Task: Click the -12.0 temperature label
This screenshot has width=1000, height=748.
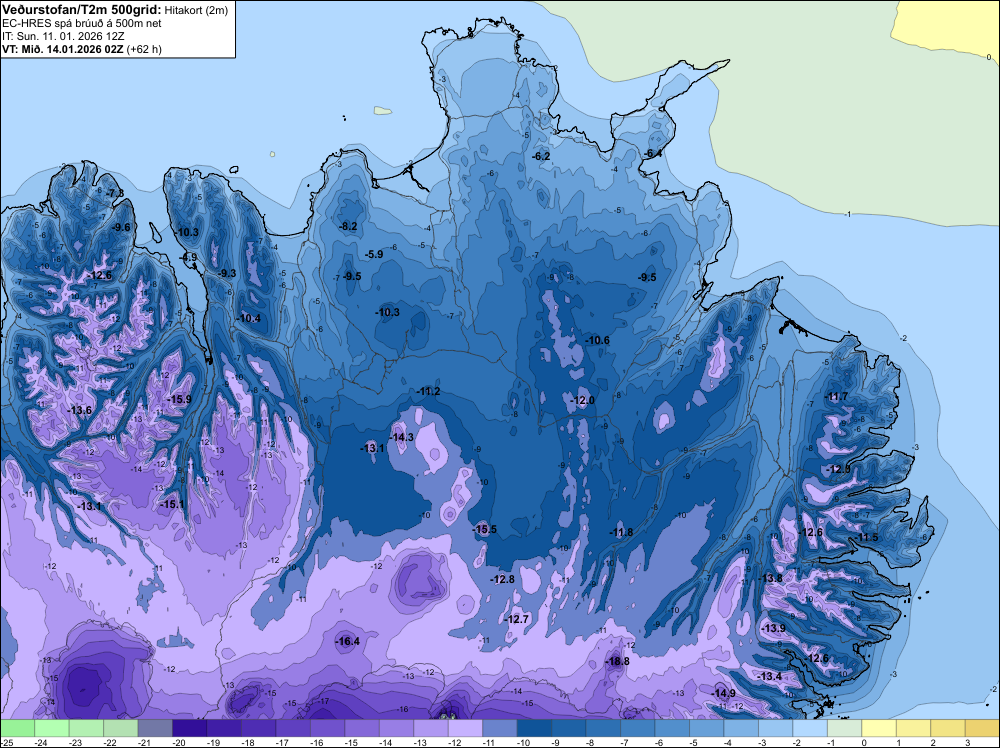Action: point(582,400)
